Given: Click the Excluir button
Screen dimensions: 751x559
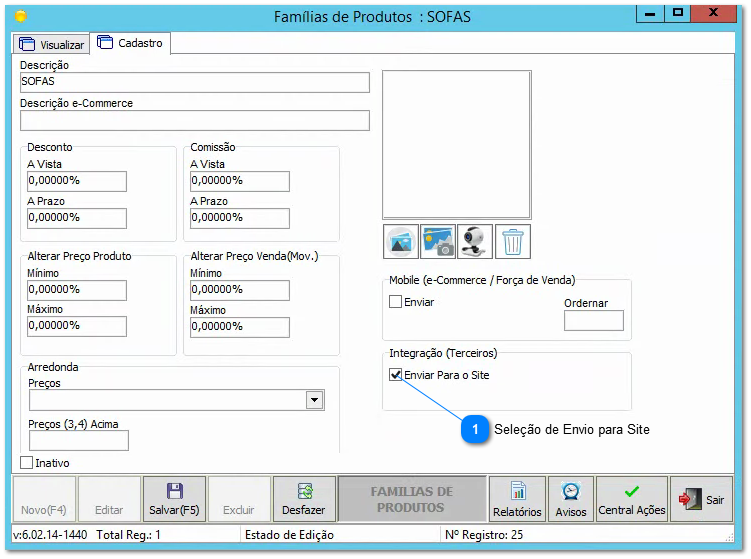Looking at the screenshot, I should pyautogui.click(x=239, y=499).
